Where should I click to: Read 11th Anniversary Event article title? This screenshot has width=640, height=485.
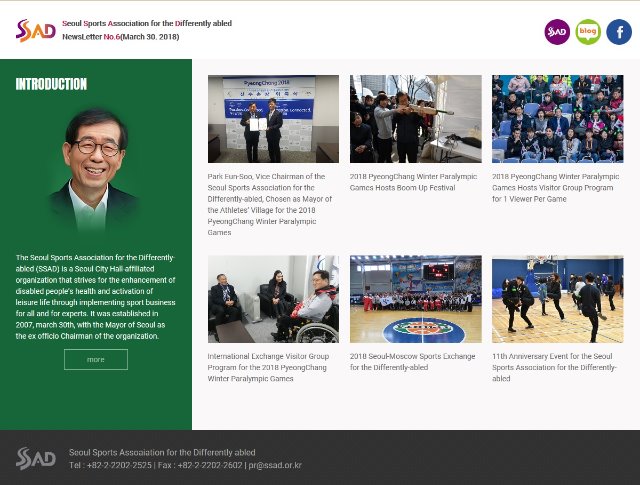pos(554,367)
